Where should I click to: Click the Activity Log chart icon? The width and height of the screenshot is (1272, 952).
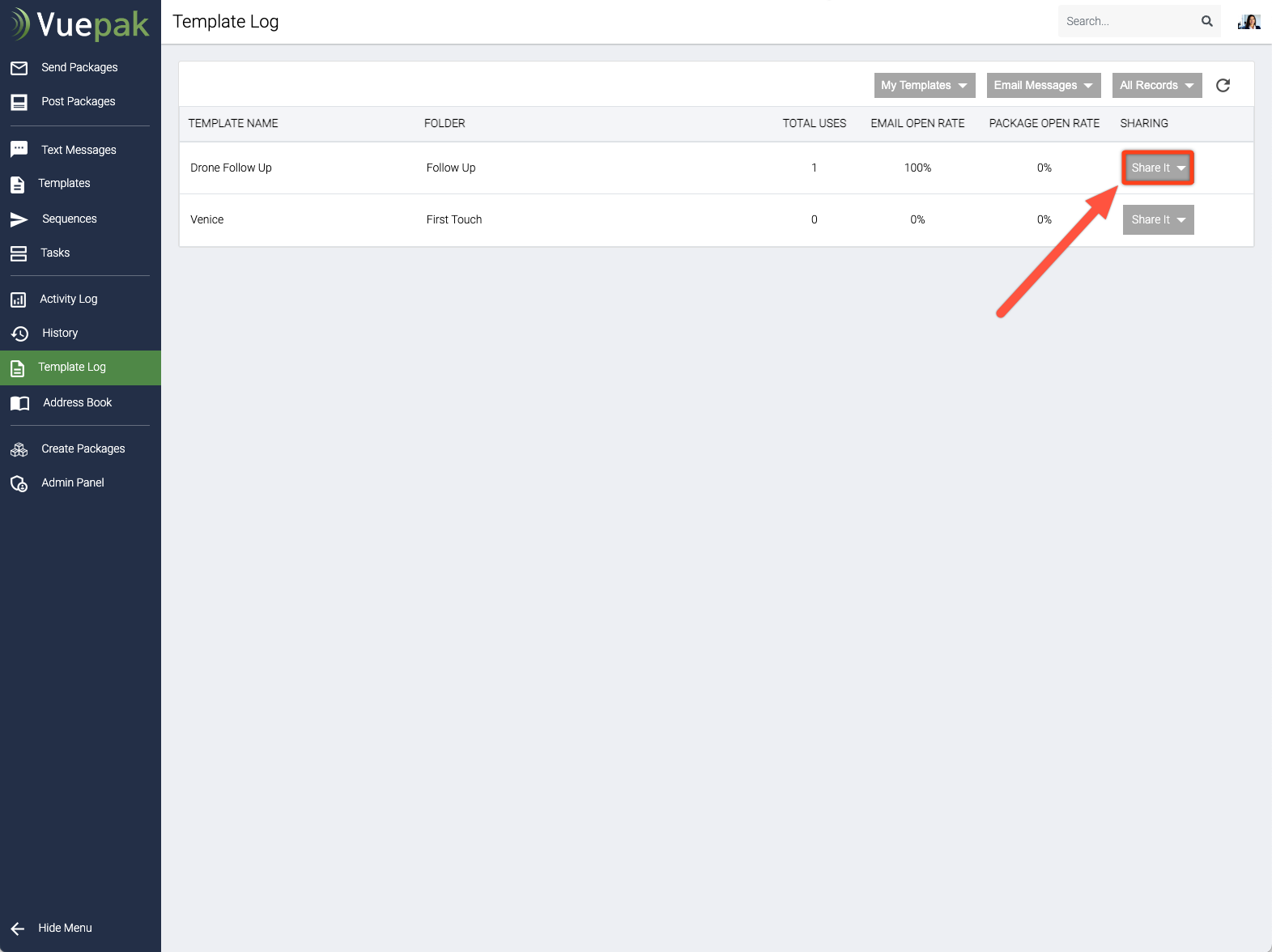point(19,300)
